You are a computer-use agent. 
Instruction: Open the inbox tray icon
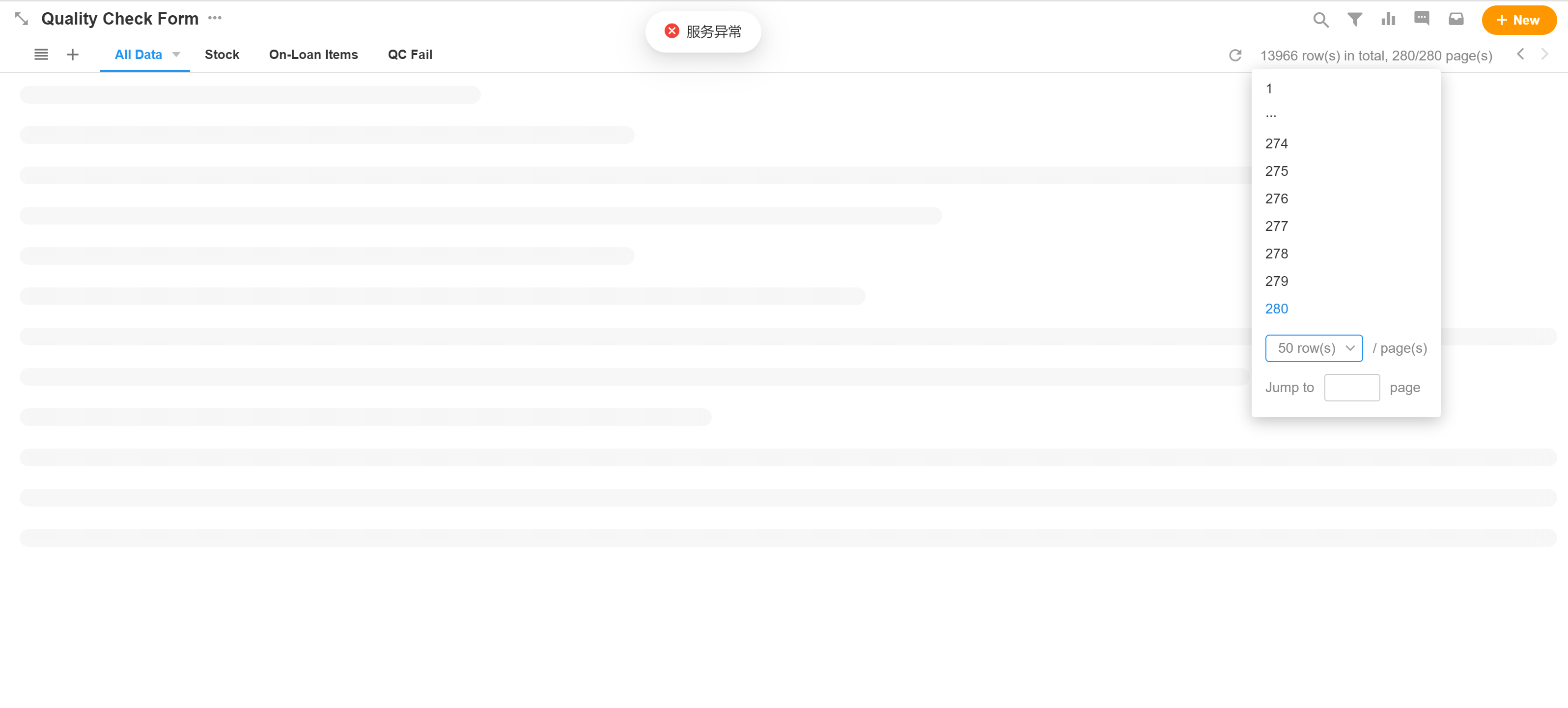click(1456, 20)
